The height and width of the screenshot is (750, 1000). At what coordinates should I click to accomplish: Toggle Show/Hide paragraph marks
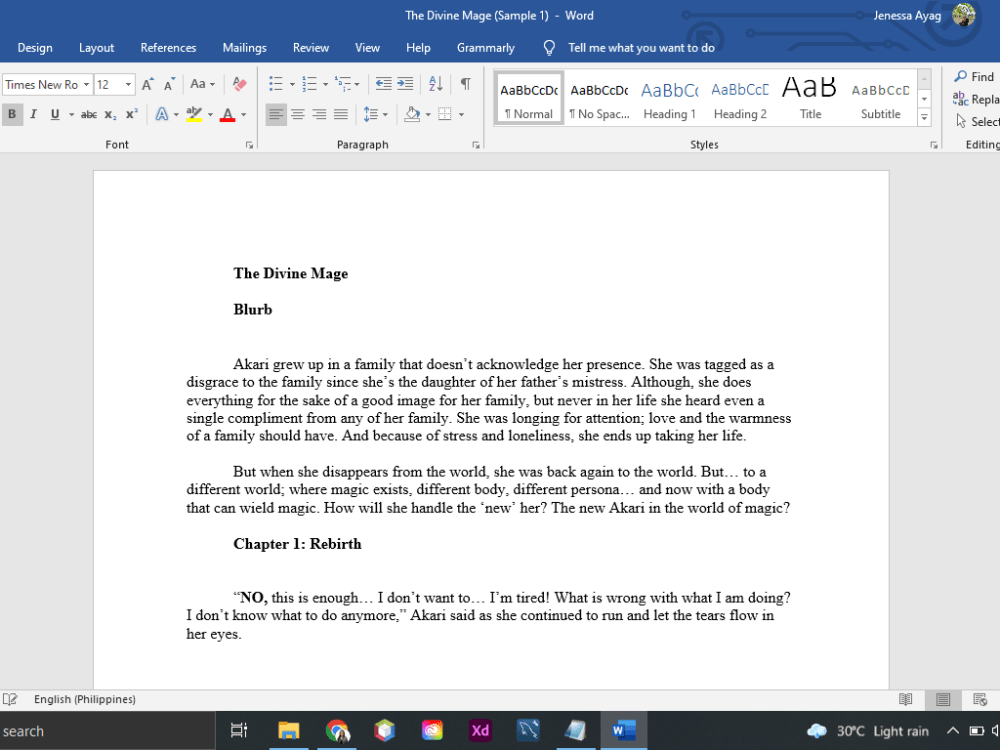(x=466, y=84)
